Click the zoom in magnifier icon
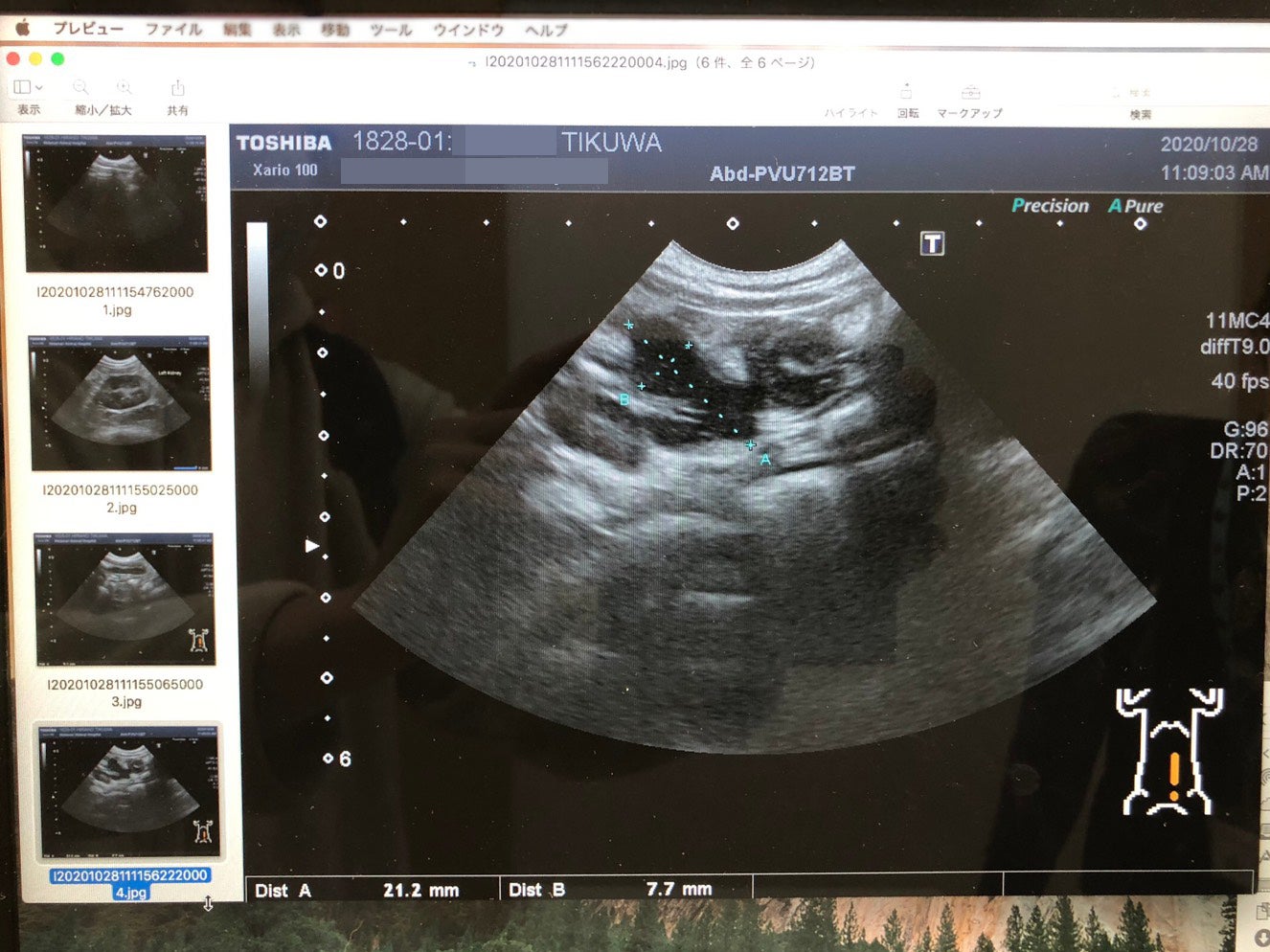1270x952 pixels. [x=124, y=88]
